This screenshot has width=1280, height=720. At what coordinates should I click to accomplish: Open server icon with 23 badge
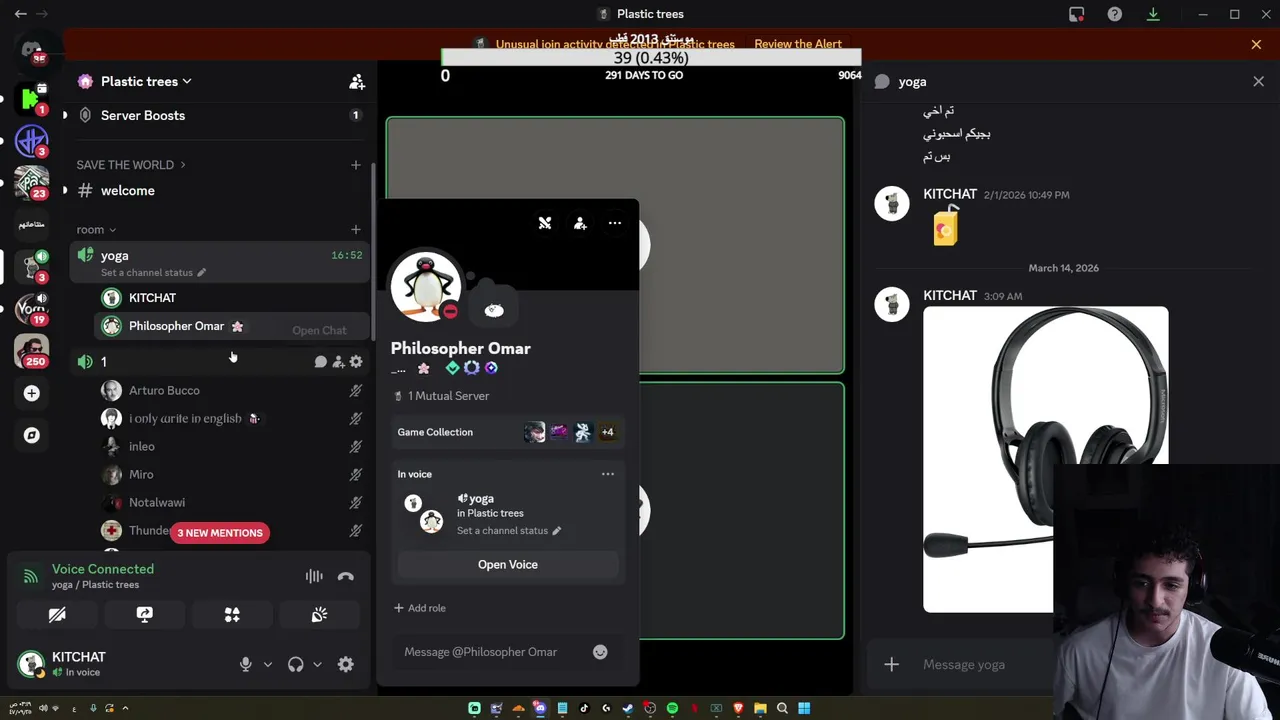[x=32, y=182]
